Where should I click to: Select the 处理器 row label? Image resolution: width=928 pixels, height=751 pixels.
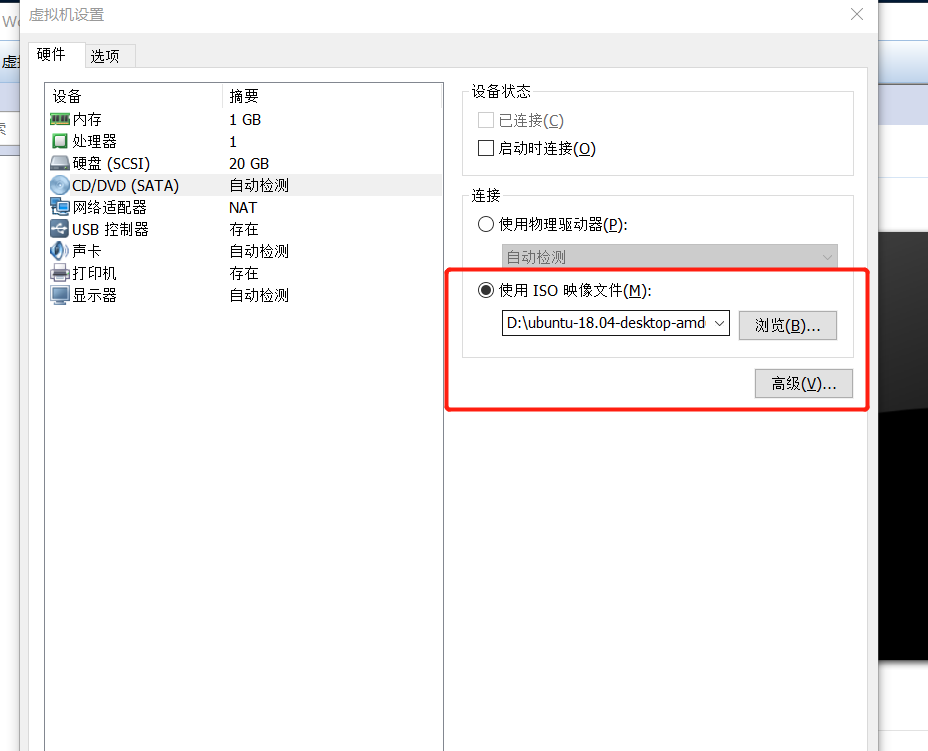[x=95, y=141]
